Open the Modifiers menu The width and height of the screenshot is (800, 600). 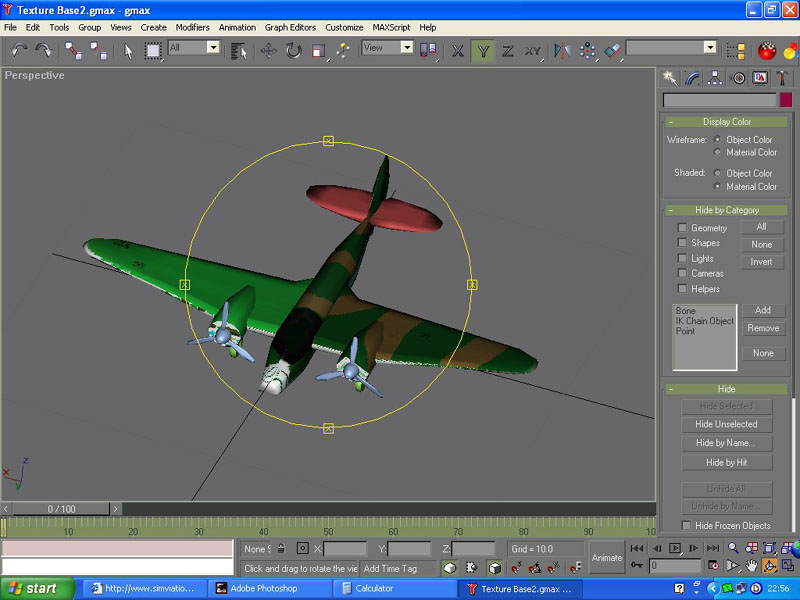tap(192, 27)
